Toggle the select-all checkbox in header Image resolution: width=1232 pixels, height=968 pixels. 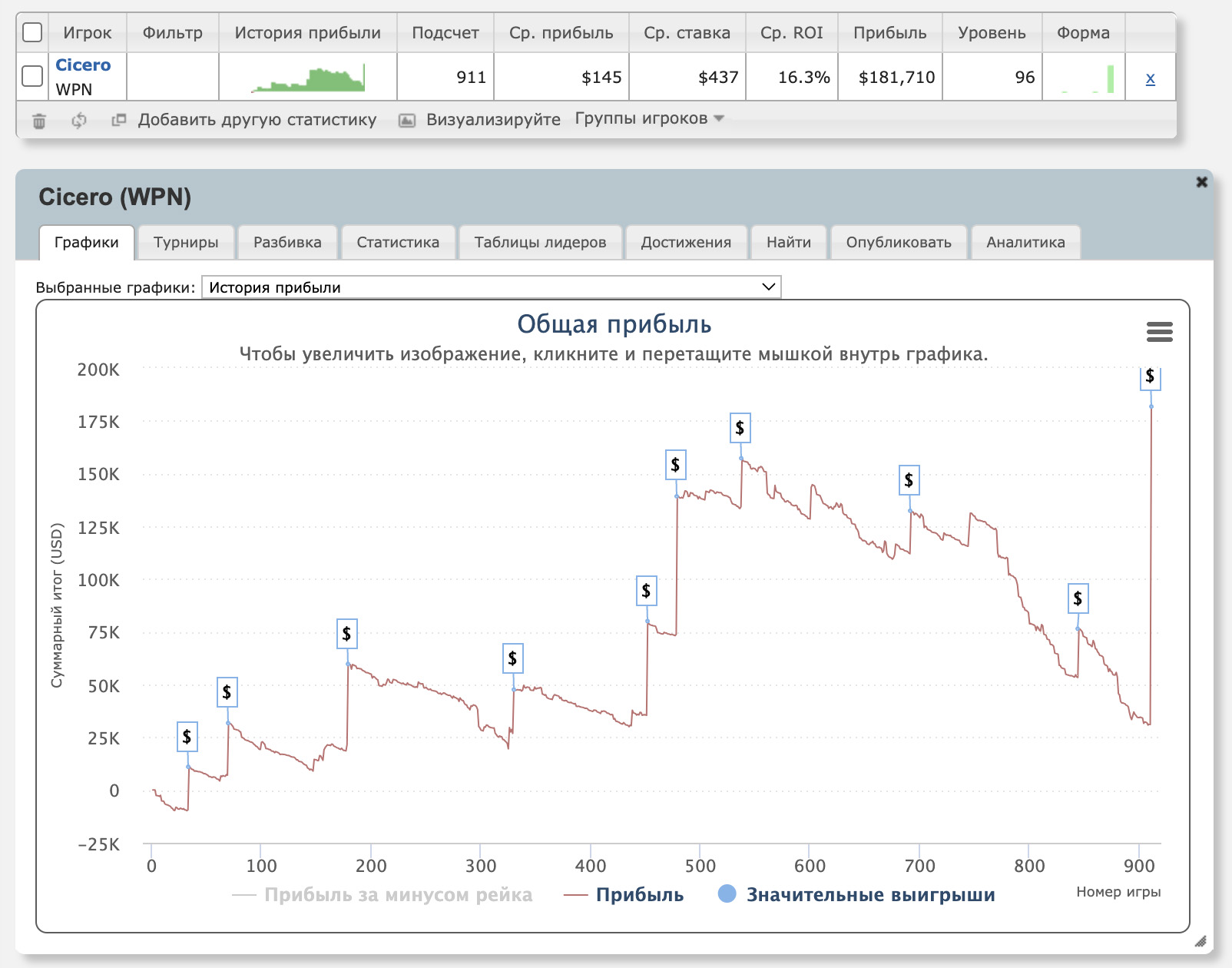point(32,32)
